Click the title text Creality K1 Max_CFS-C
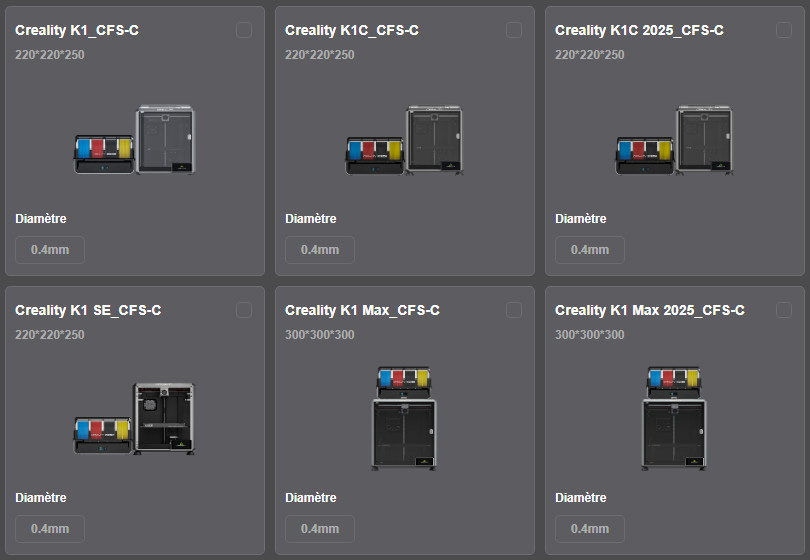This screenshot has width=810, height=560. click(x=363, y=310)
